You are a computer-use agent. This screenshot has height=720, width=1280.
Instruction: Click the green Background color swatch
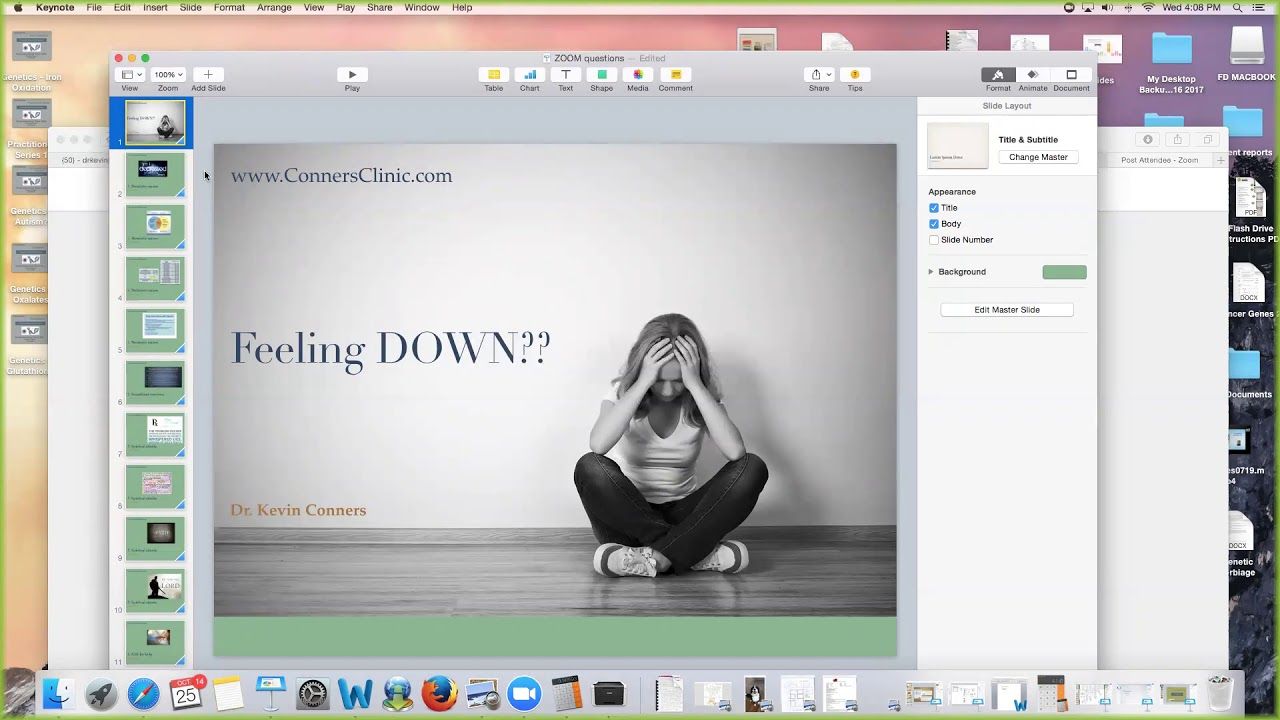[x=1064, y=272]
